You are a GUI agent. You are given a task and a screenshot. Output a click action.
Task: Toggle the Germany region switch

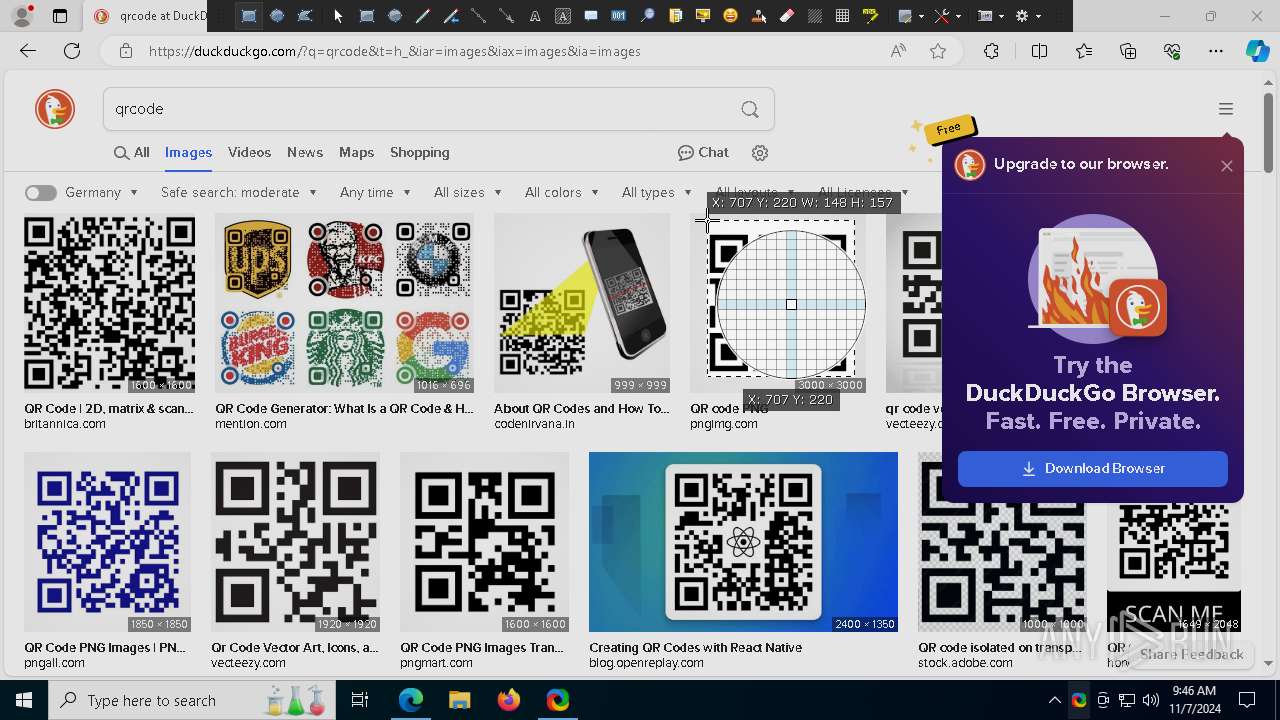pos(41,193)
